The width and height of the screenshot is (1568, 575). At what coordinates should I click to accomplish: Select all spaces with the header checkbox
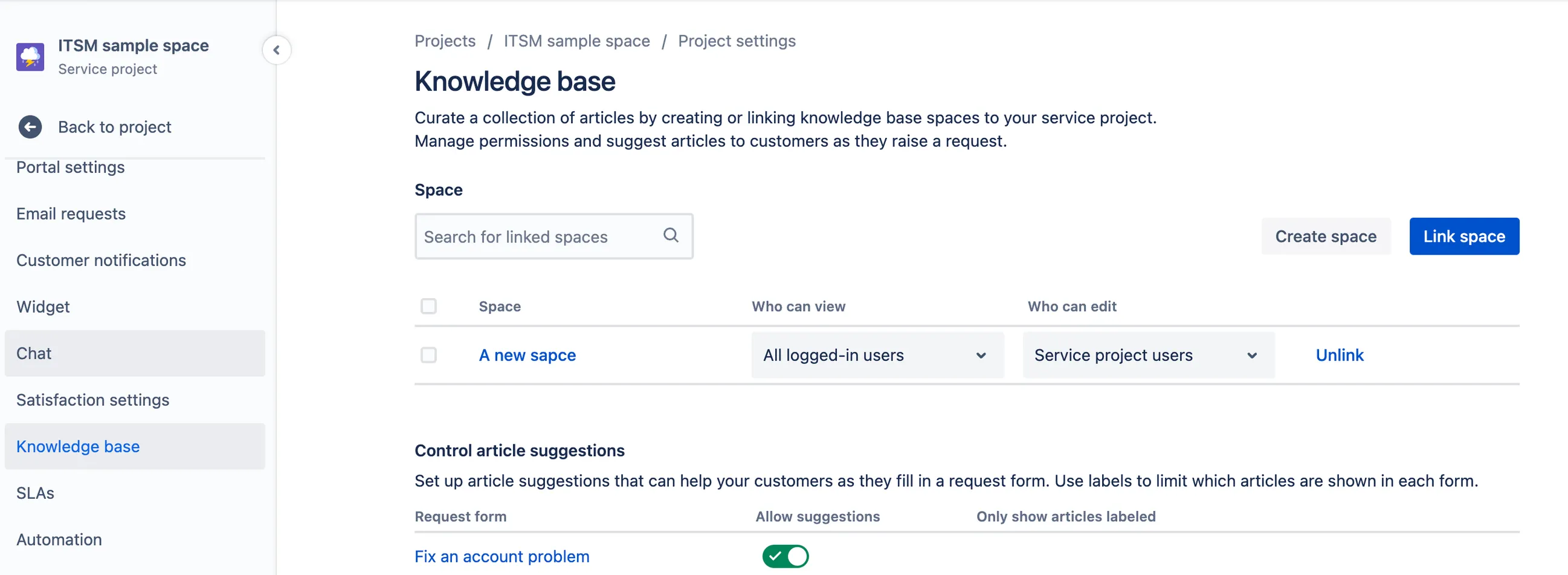[x=428, y=306]
